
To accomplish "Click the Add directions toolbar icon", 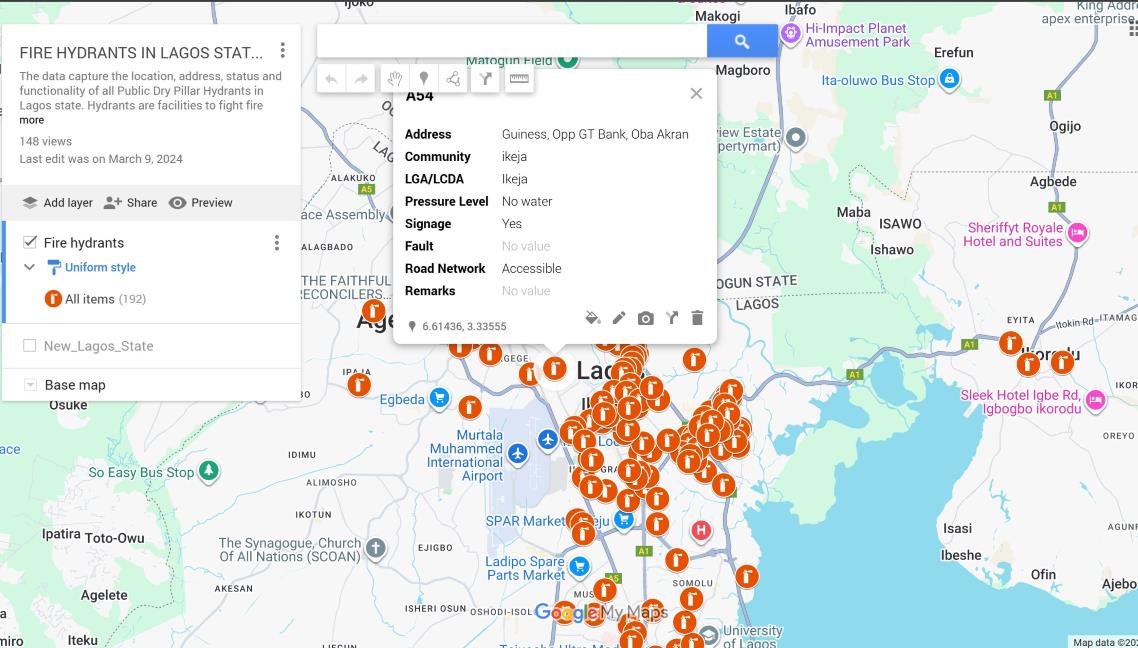I will click(485, 79).
